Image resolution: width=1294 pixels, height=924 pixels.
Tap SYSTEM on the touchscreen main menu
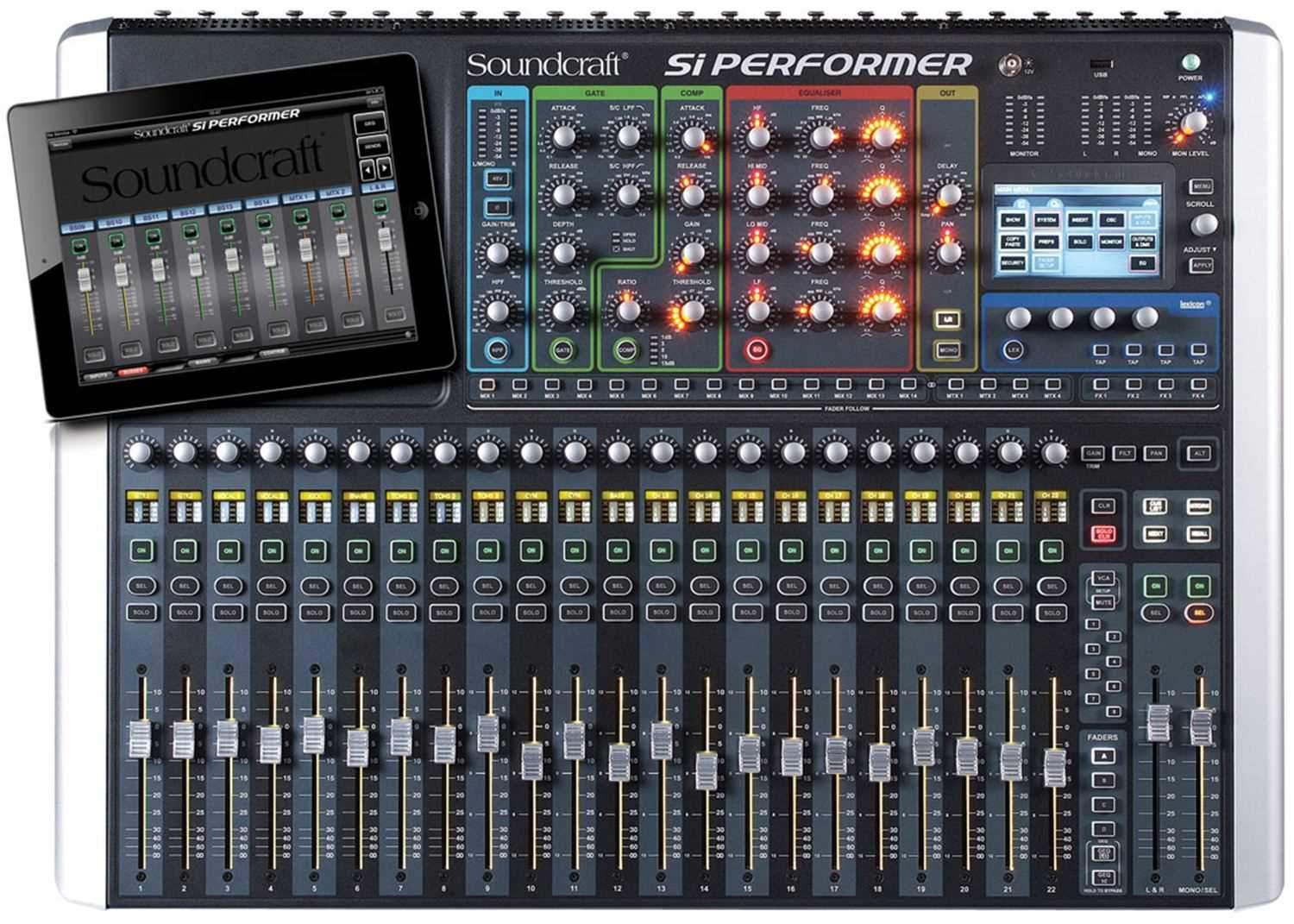point(1046,221)
